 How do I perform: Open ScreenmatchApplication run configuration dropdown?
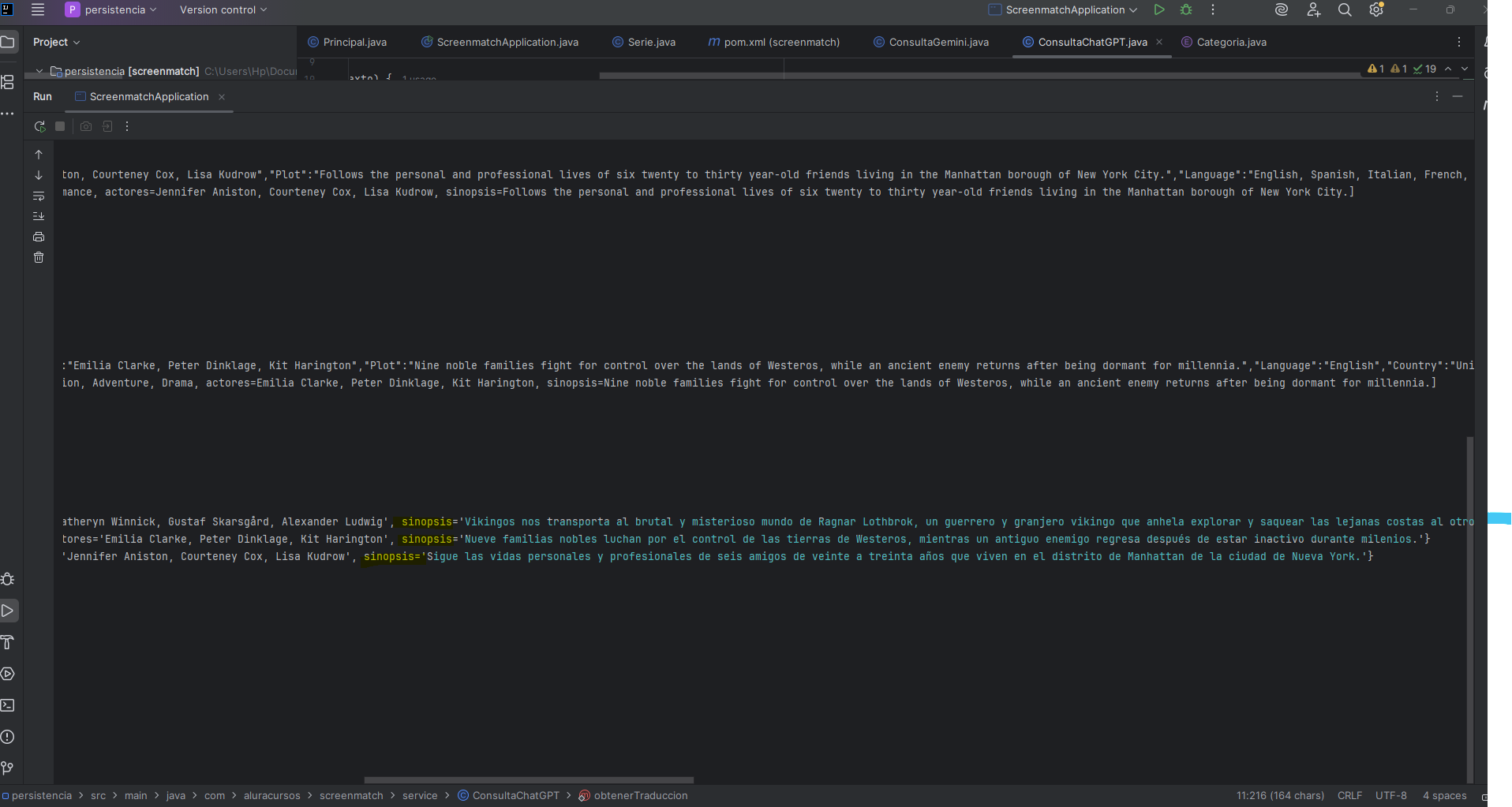click(1062, 10)
